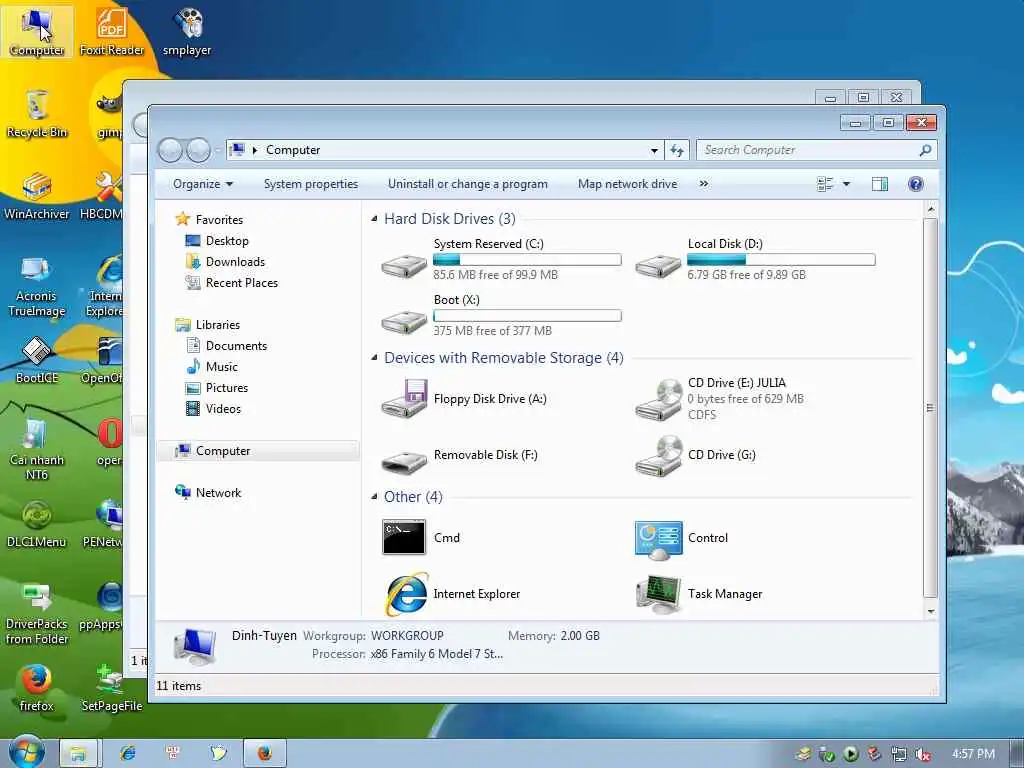The width and height of the screenshot is (1024, 768).
Task: Go back with the Back button
Action: 170,151
